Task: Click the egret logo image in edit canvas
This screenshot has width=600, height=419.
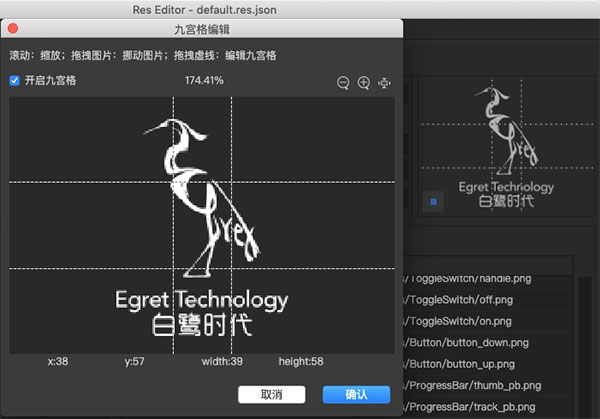Action: 202,228
